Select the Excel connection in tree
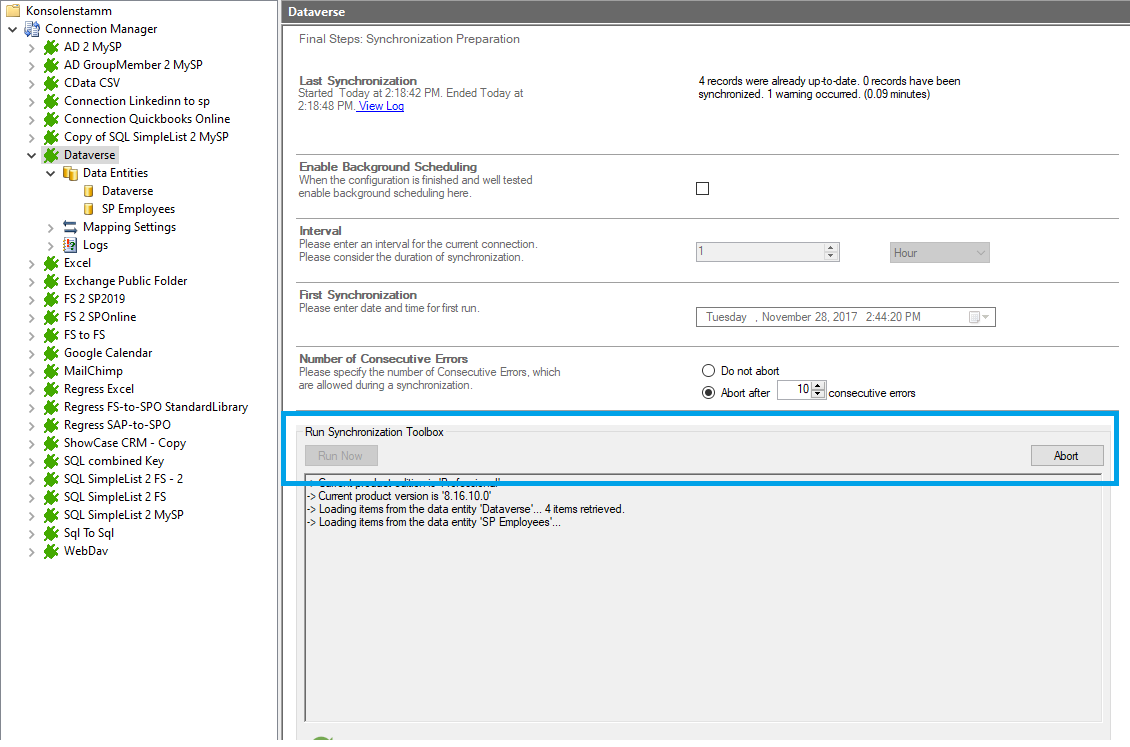1130x747 pixels. [x=77, y=263]
